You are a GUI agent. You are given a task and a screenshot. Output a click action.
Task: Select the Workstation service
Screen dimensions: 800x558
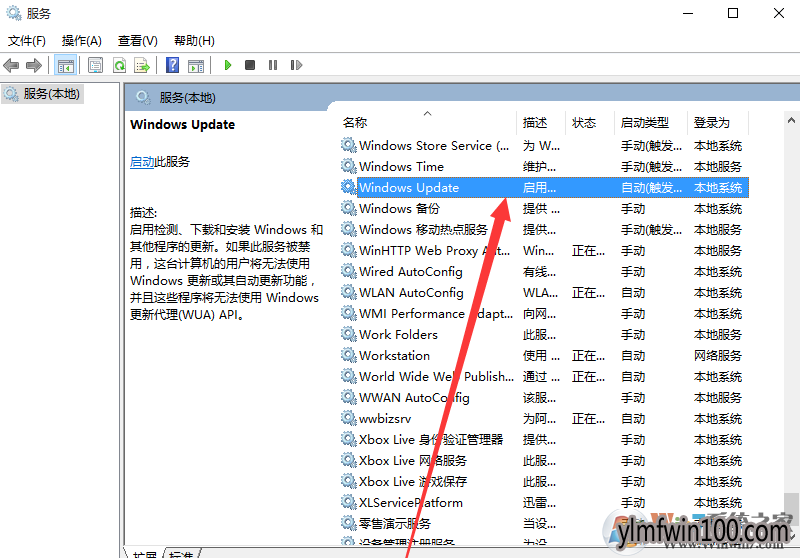click(x=544, y=356)
